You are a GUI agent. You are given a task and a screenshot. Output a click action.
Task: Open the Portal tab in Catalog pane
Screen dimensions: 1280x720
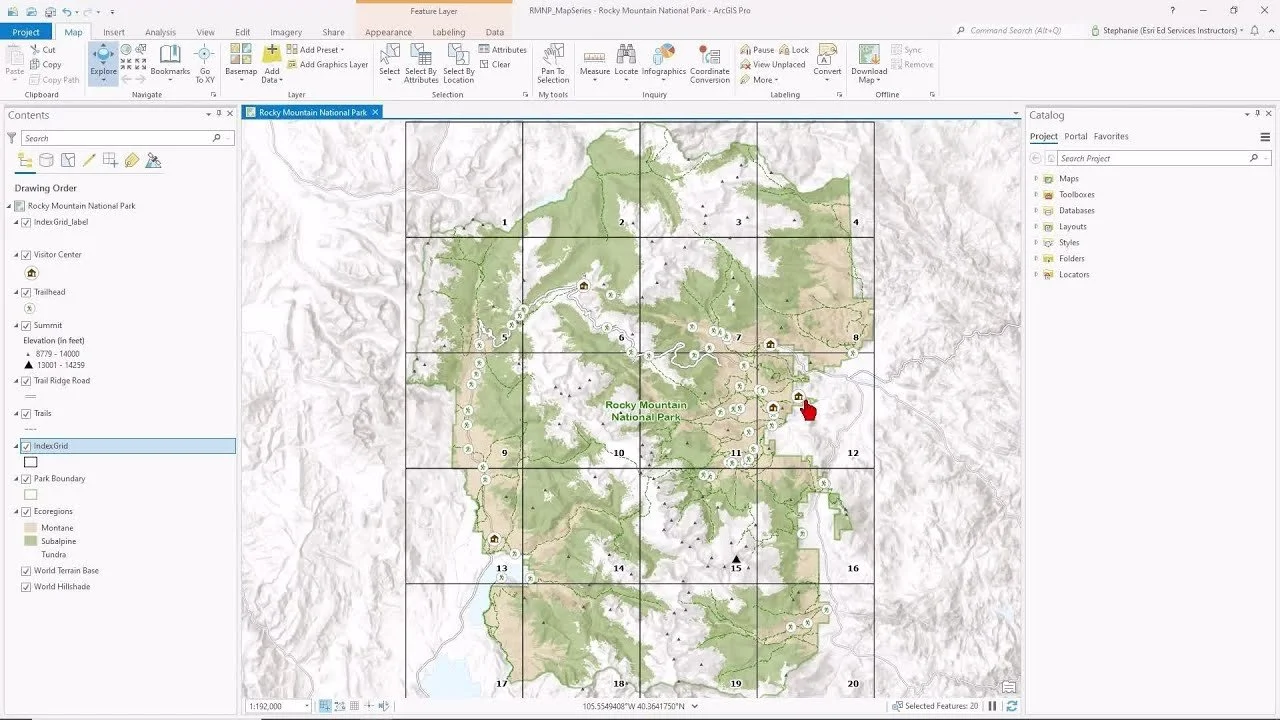(1075, 135)
